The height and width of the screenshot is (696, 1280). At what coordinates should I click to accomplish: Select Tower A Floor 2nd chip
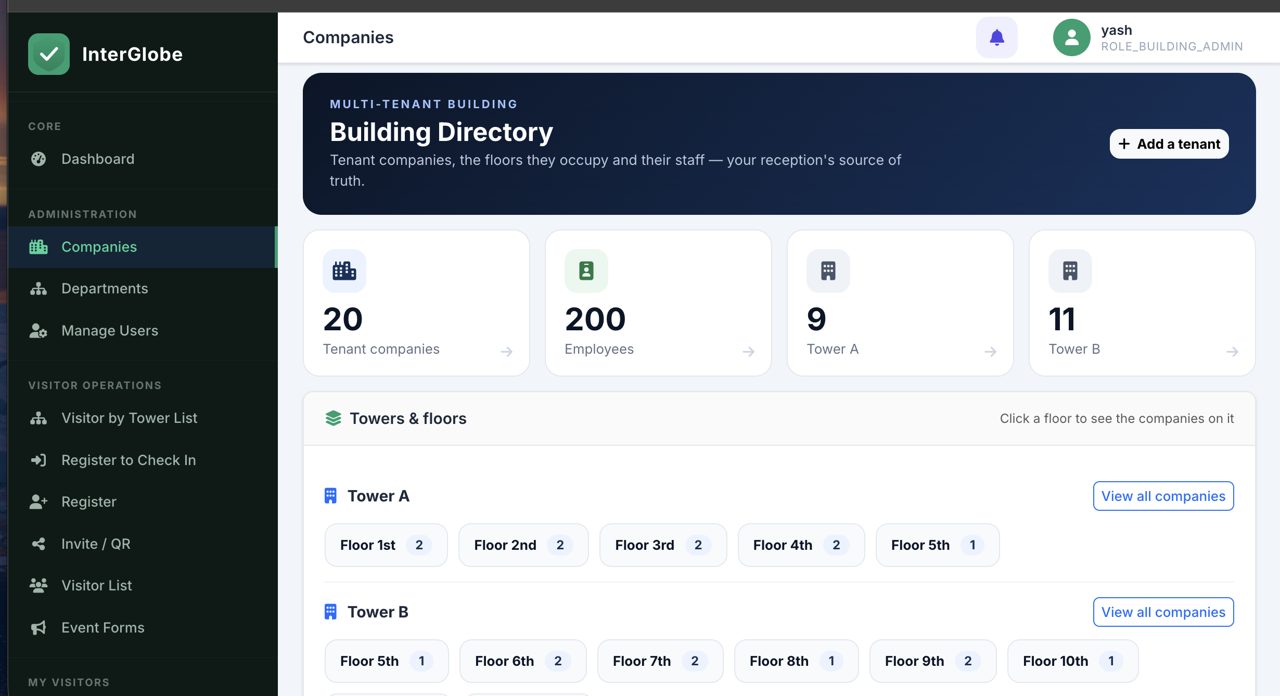point(523,545)
